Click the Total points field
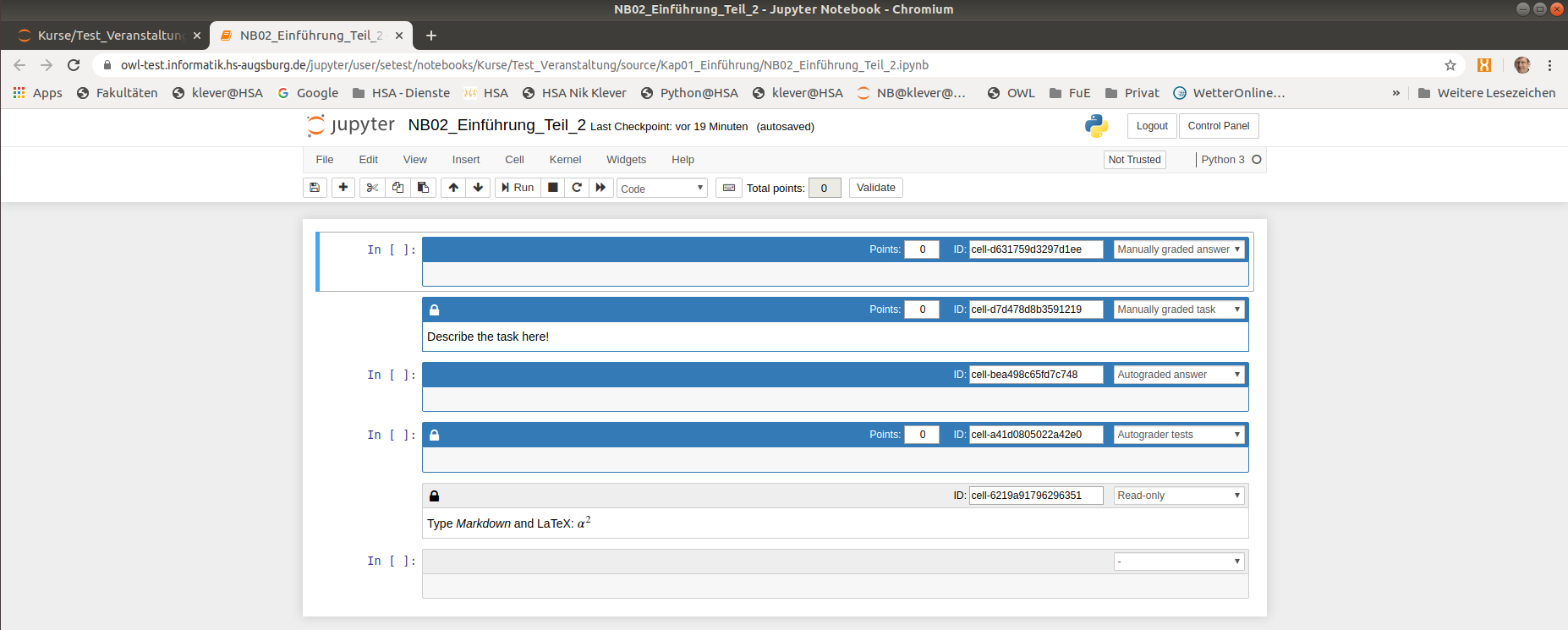This screenshot has width=1568, height=630. tap(825, 188)
